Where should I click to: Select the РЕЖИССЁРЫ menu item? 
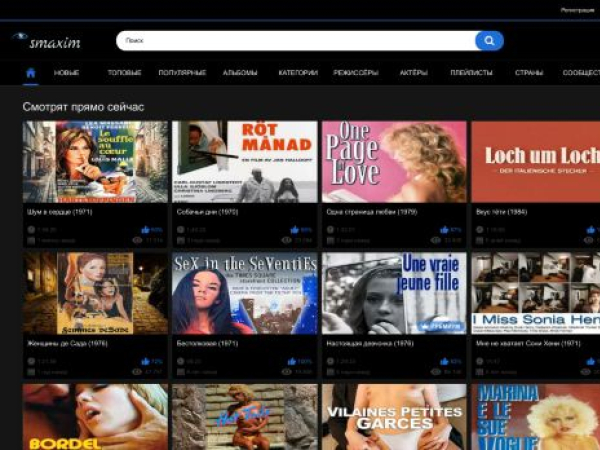[356, 73]
